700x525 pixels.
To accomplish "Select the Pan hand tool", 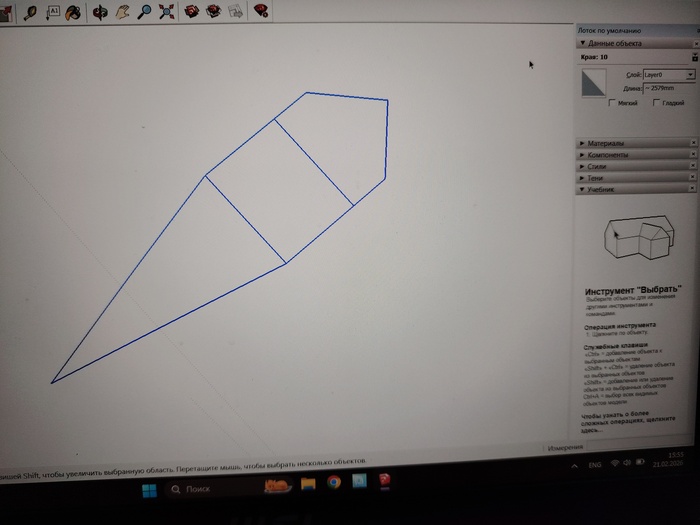I will 122,13.
